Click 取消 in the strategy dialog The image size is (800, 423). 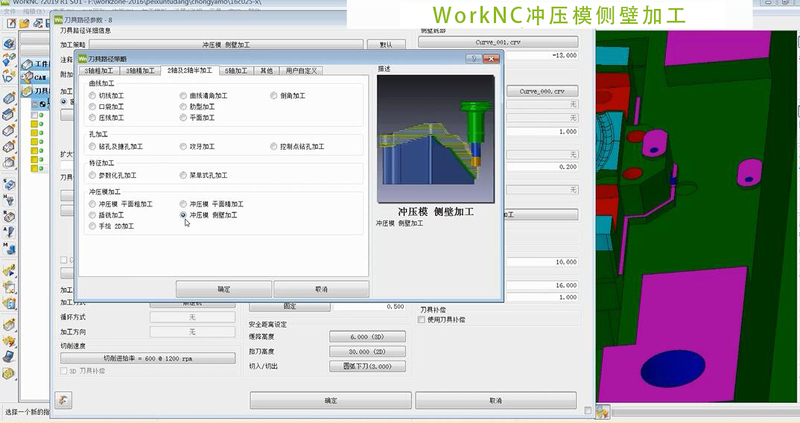pyautogui.click(x=321, y=289)
